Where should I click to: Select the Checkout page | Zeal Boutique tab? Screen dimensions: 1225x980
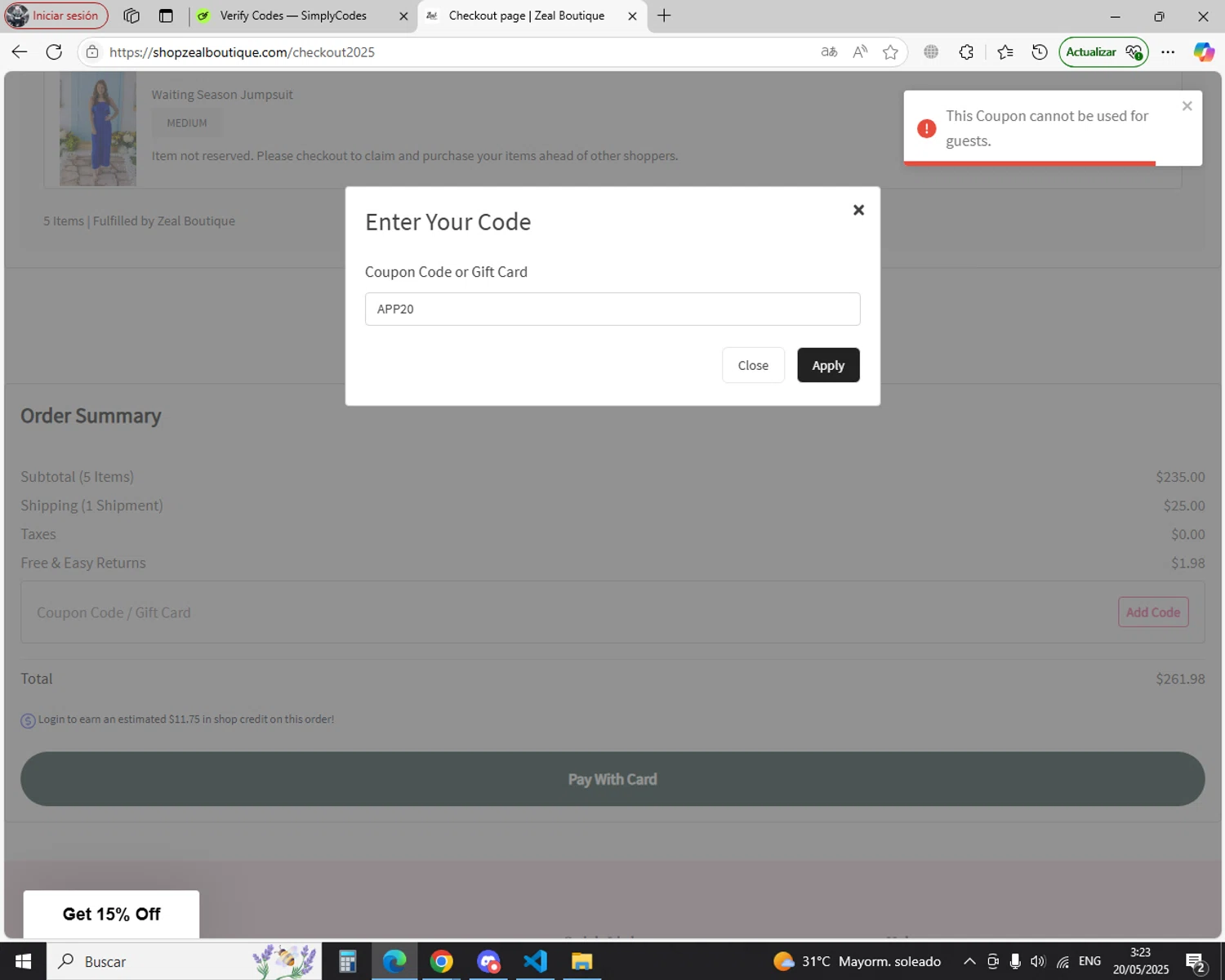point(527,16)
